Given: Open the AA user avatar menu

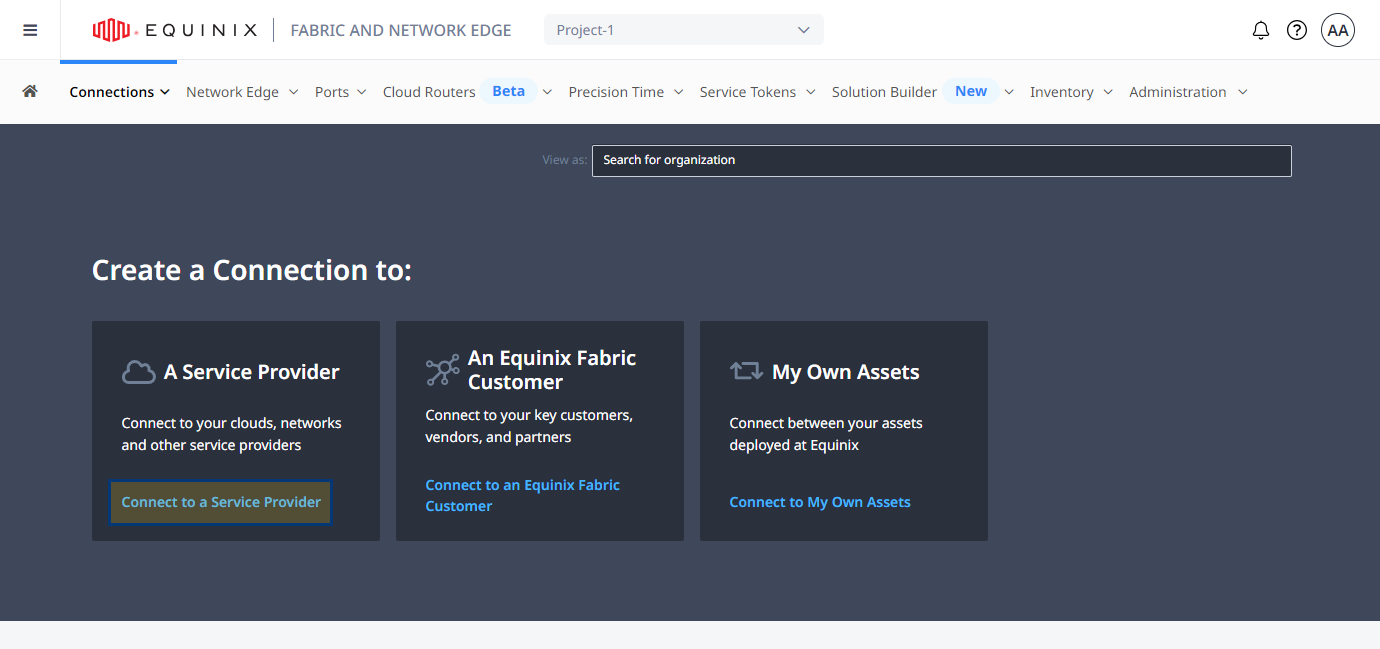Looking at the screenshot, I should tap(1338, 30).
